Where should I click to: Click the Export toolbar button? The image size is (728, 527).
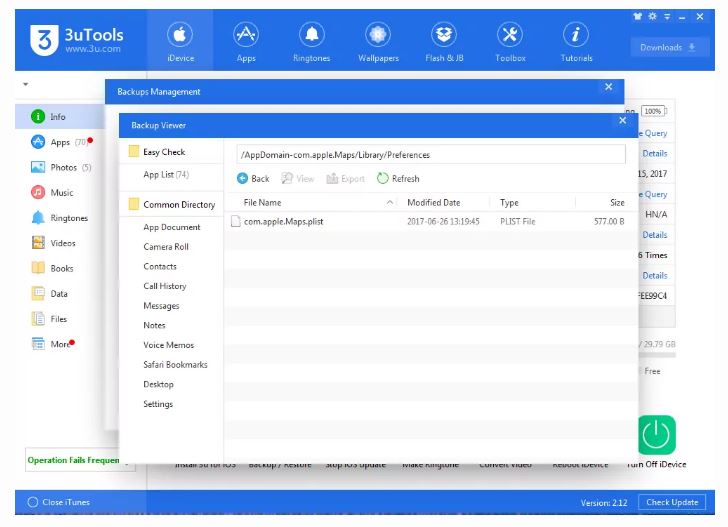point(345,178)
